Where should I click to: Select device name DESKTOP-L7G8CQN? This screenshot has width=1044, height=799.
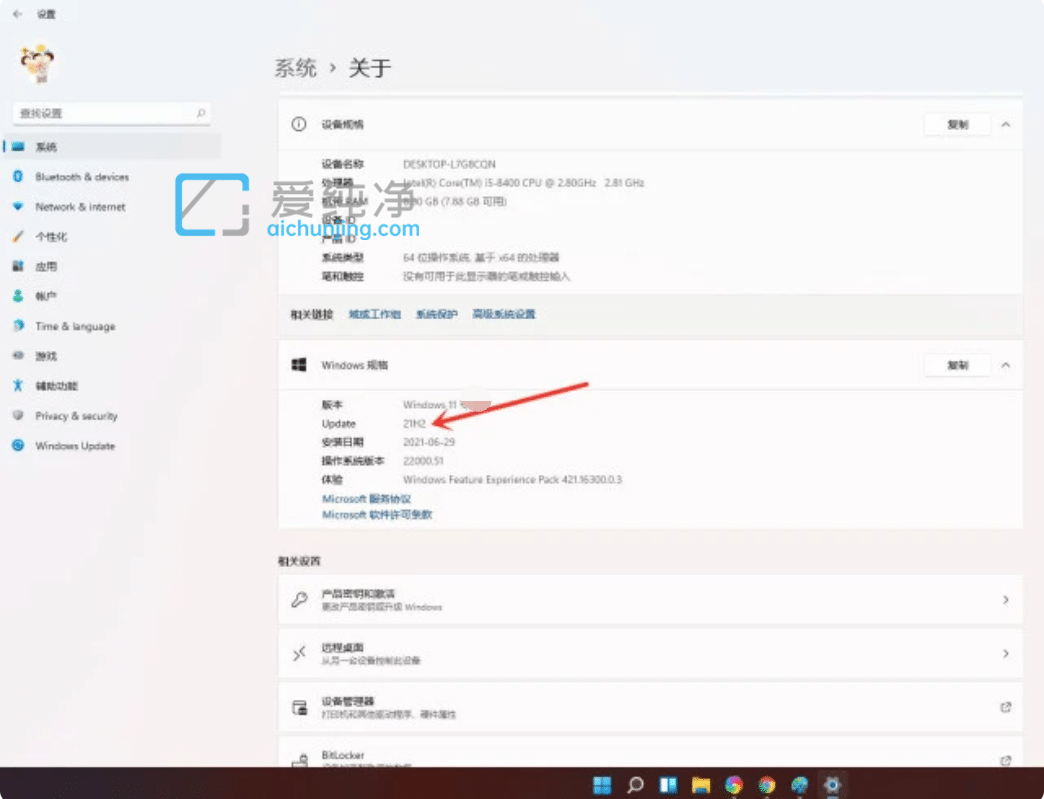[x=449, y=164]
